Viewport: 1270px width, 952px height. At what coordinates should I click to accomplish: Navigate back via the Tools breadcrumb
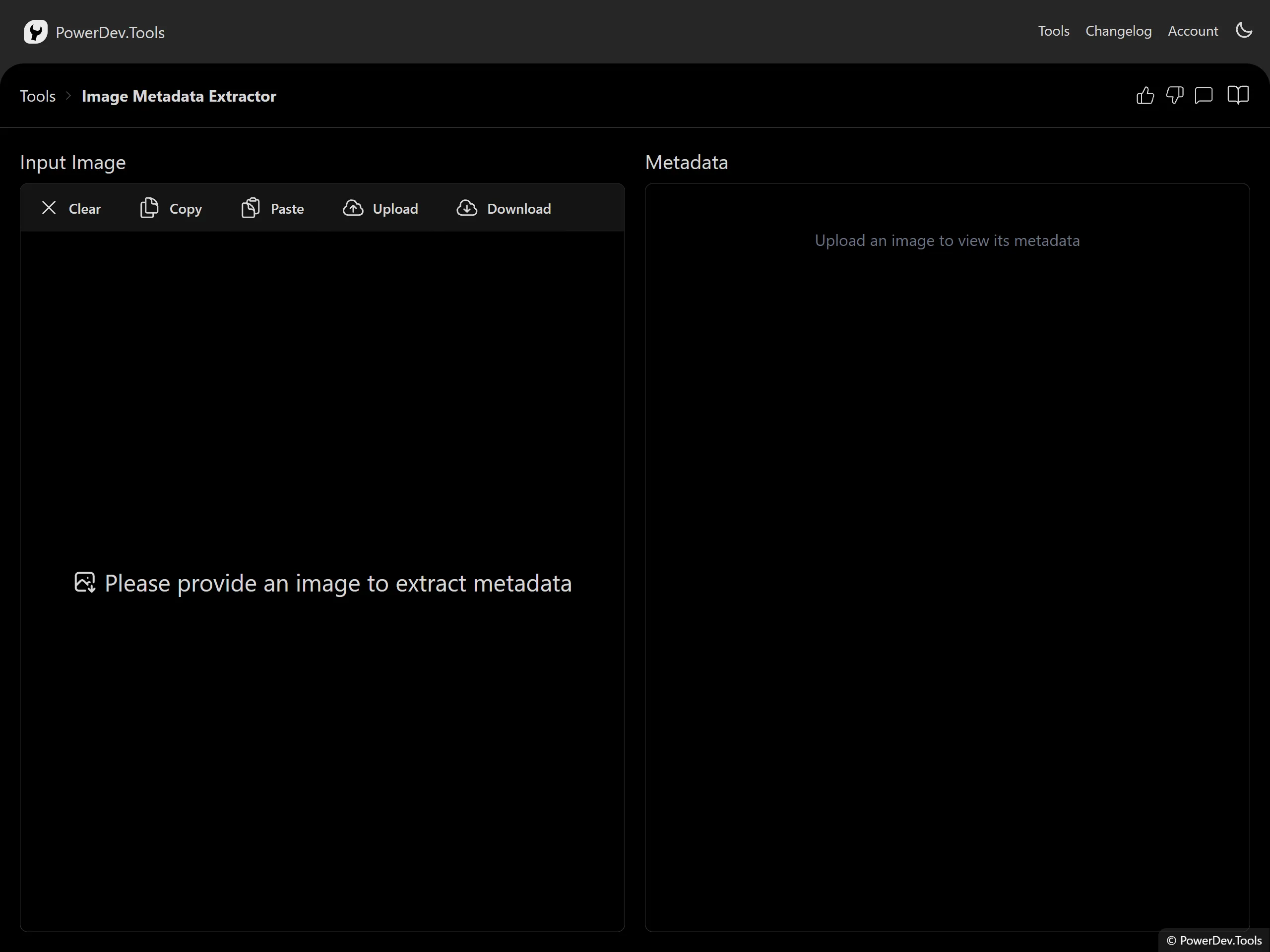click(37, 96)
